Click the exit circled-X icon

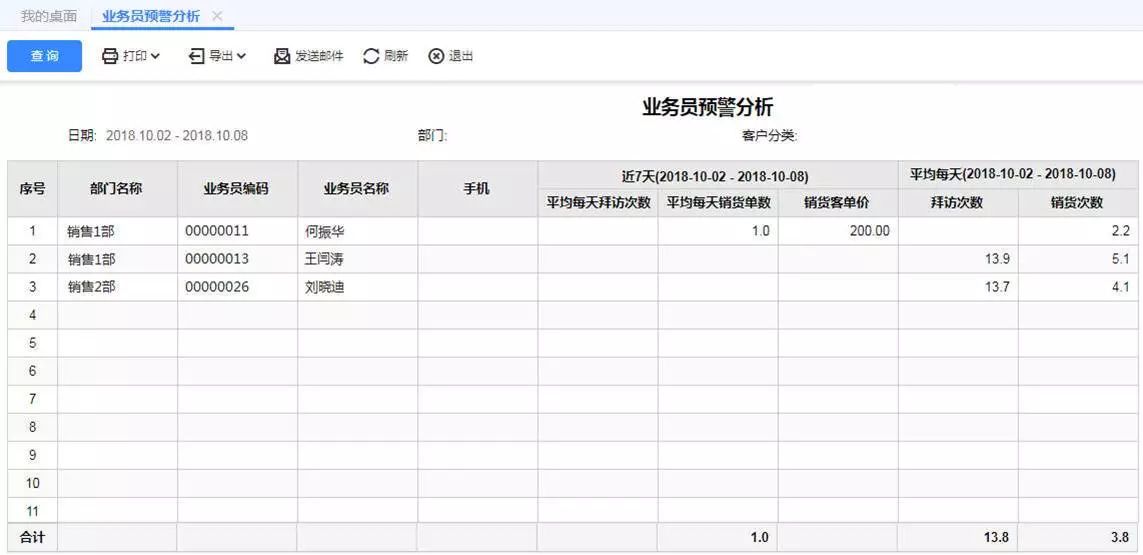click(436, 56)
